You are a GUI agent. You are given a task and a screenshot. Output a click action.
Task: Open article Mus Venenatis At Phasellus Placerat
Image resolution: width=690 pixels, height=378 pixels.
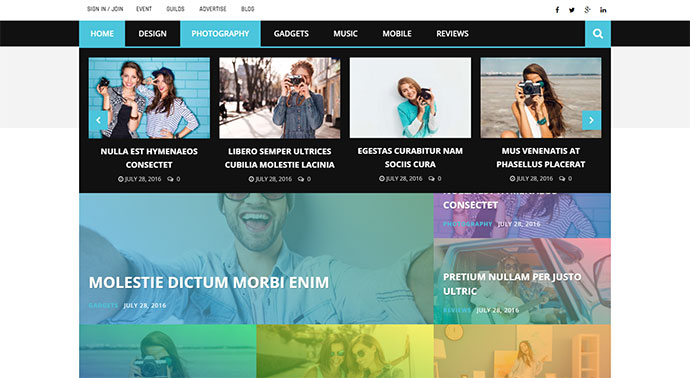(541, 158)
